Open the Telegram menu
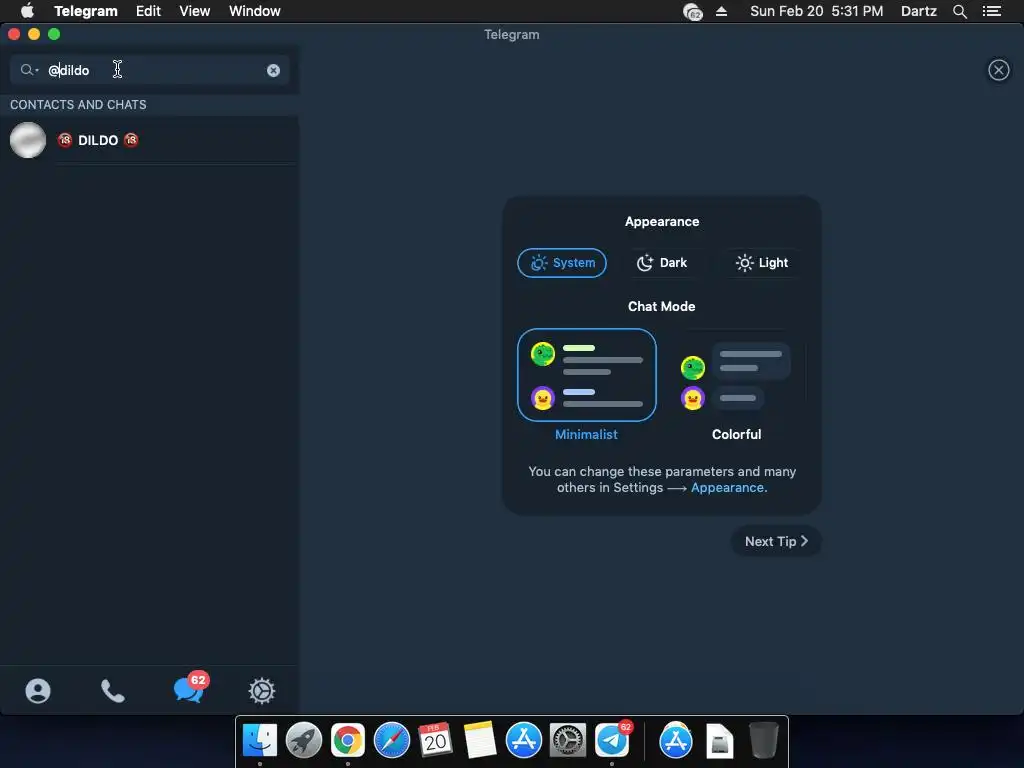1024x768 pixels. pos(86,11)
